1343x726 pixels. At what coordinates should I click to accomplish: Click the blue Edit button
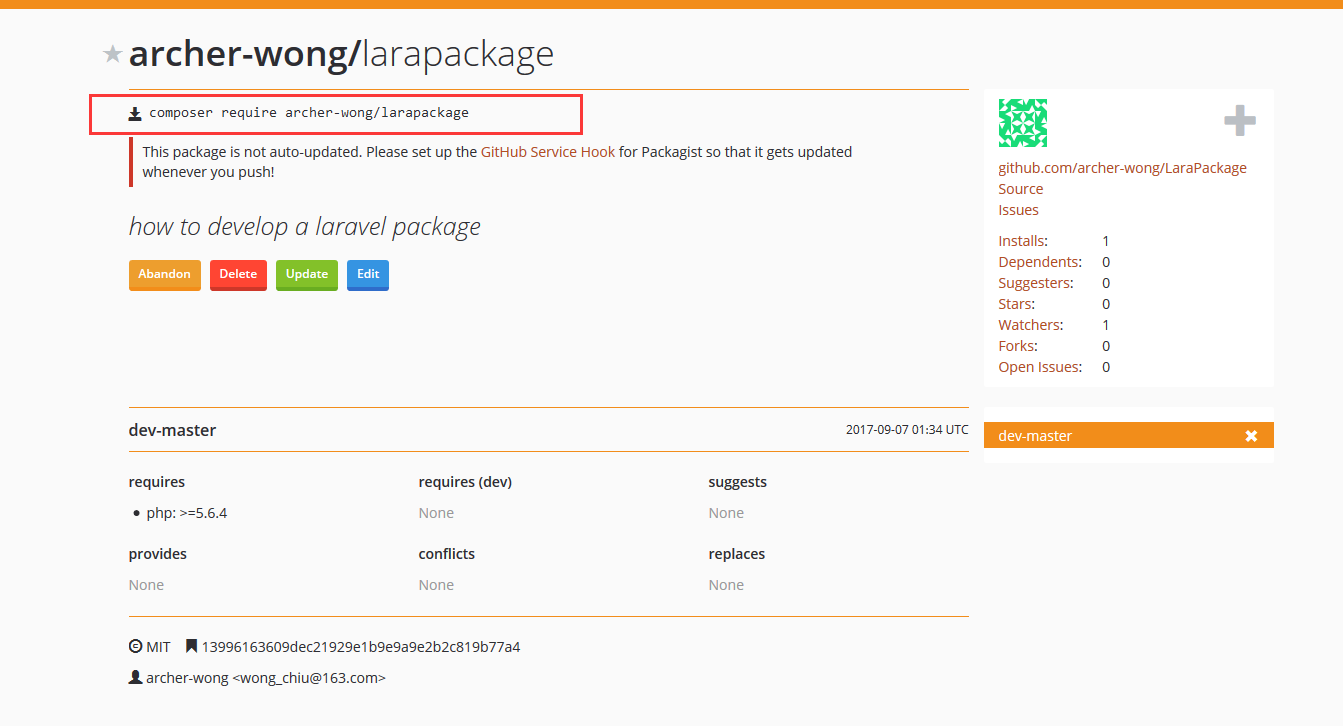368,274
